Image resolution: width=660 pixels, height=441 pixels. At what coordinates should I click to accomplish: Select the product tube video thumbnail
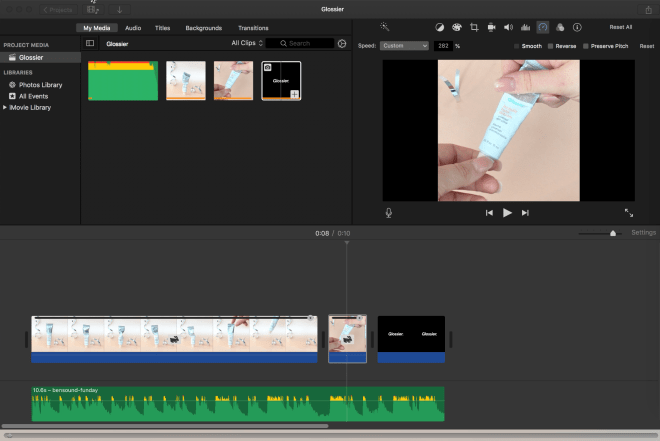pos(186,81)
